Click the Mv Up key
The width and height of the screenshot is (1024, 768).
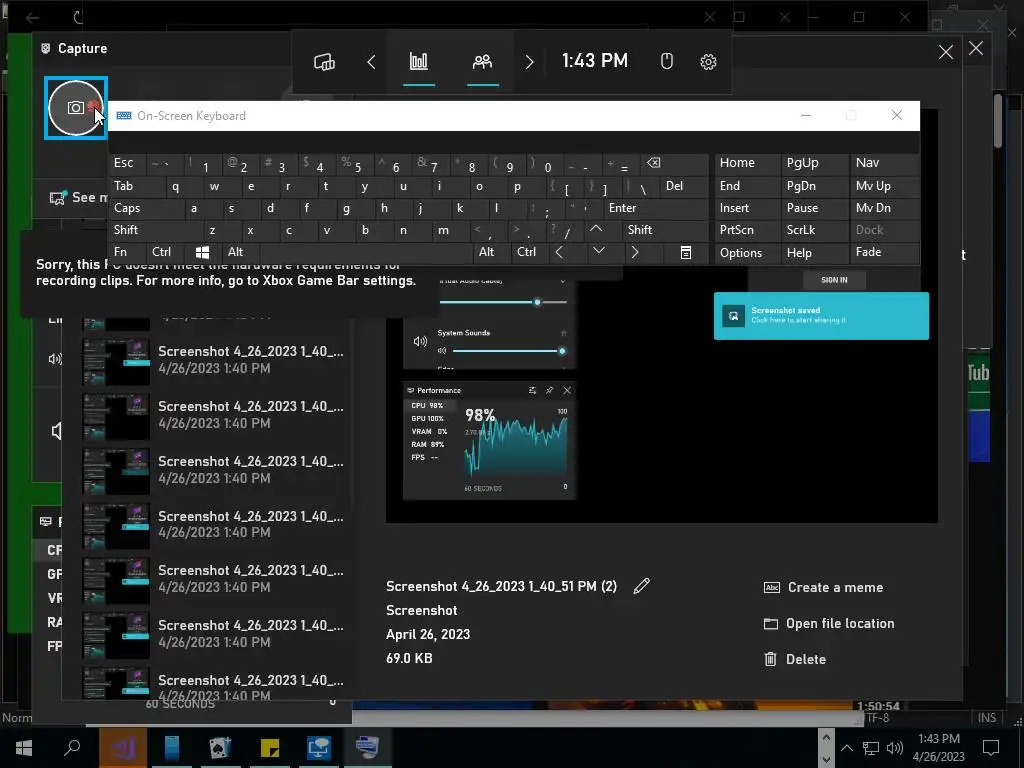point(885,186)
